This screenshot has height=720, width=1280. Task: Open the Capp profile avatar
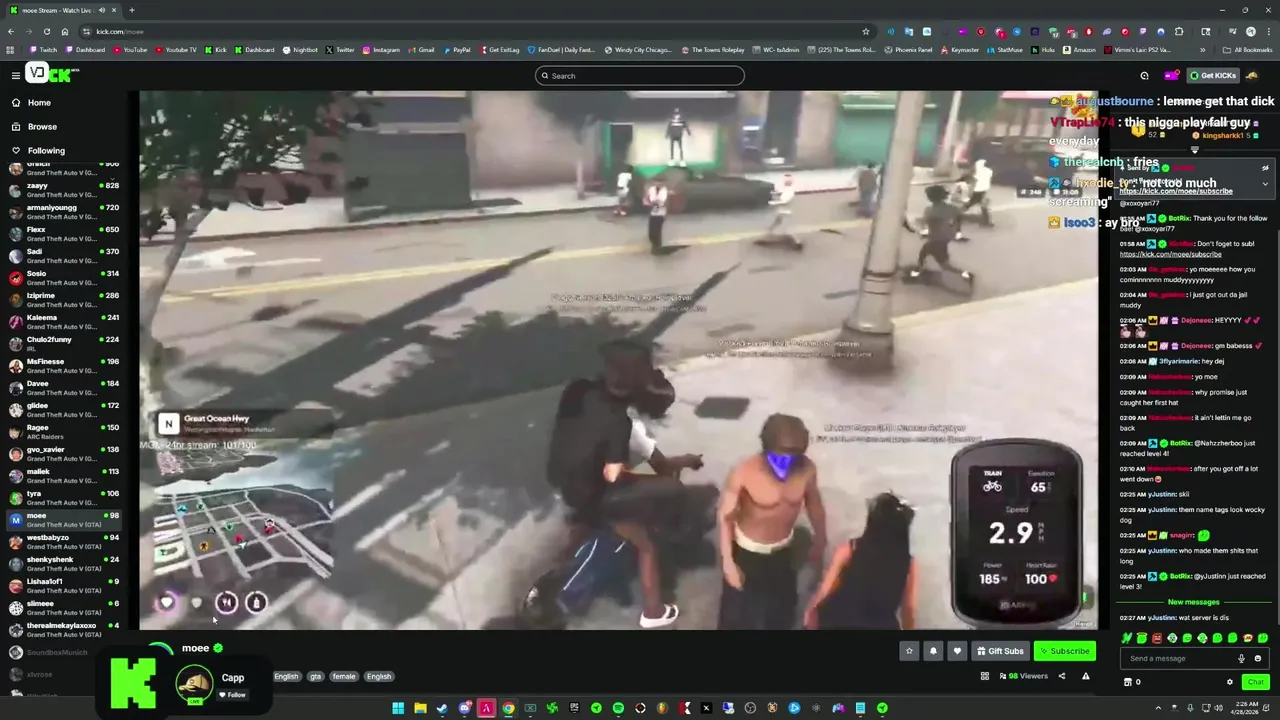(x=194, y=684)
